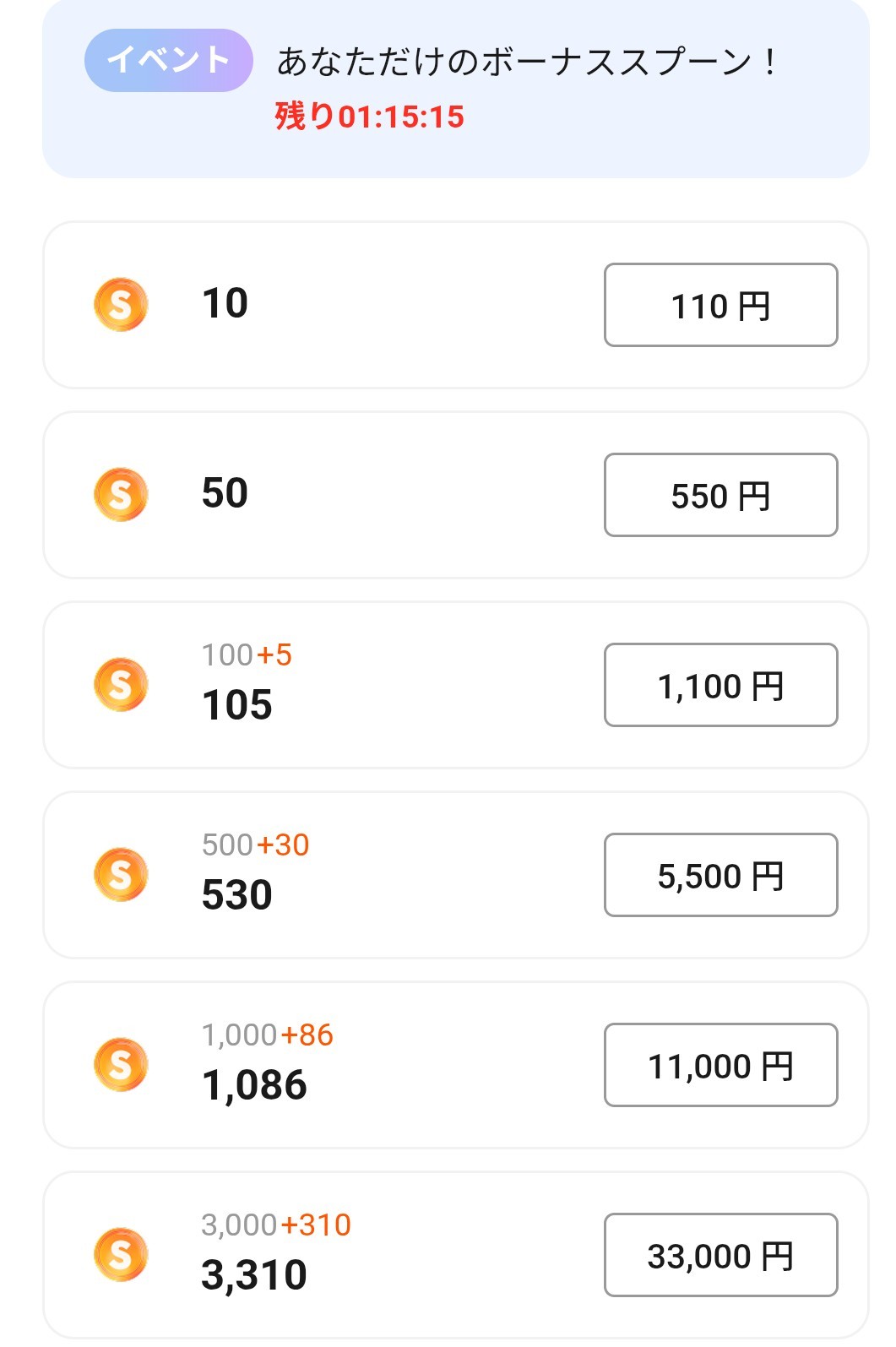The height and width of the screenshot is (1347, 896).
Task: Tap the イベント badge
Action: [168, 60]
